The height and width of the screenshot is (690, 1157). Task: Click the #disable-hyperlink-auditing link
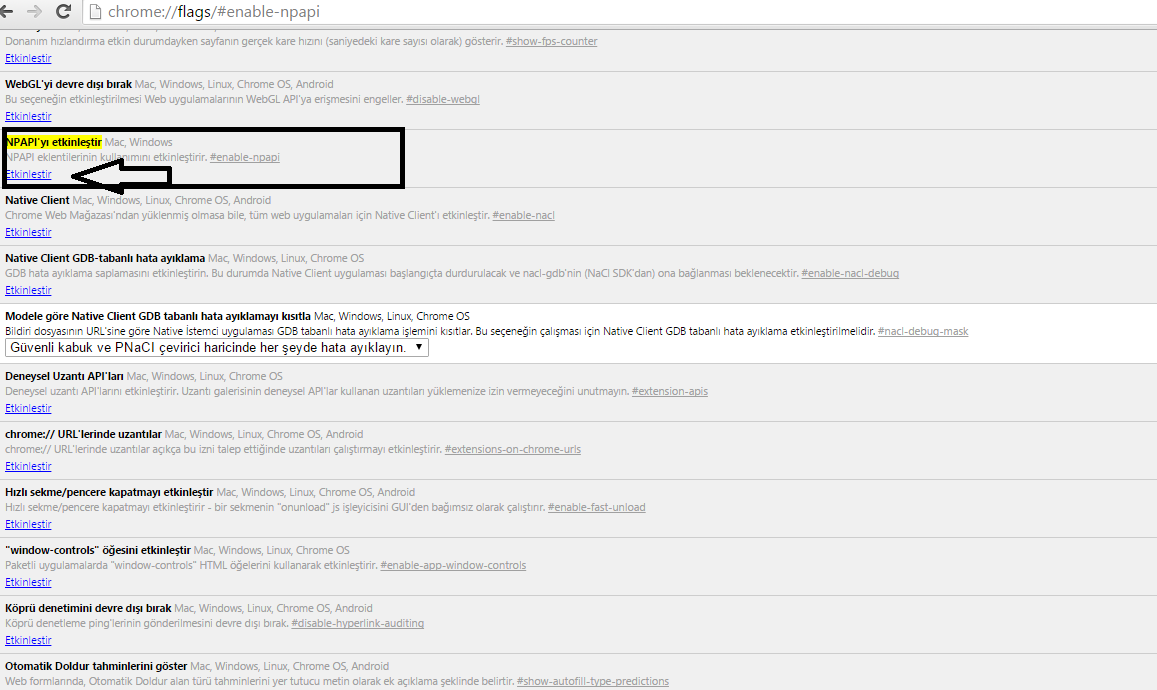tap(358, 624)
